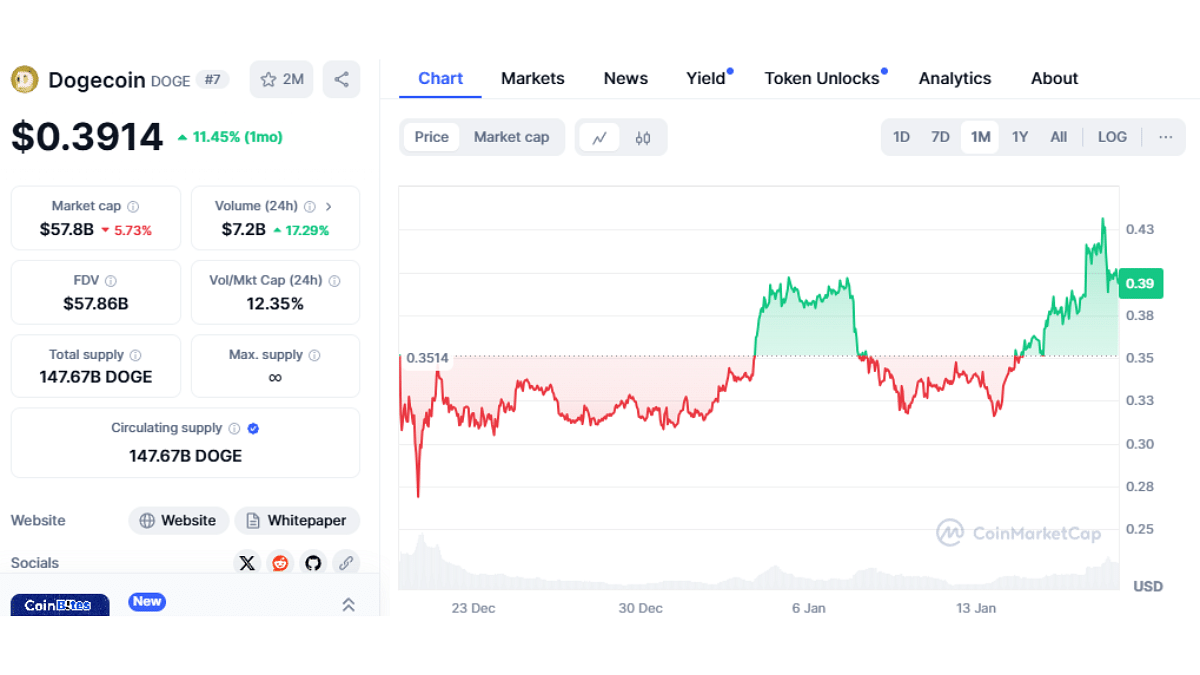
Task: Click the verified circulating supply badge
Action: [x=253, y=429]
